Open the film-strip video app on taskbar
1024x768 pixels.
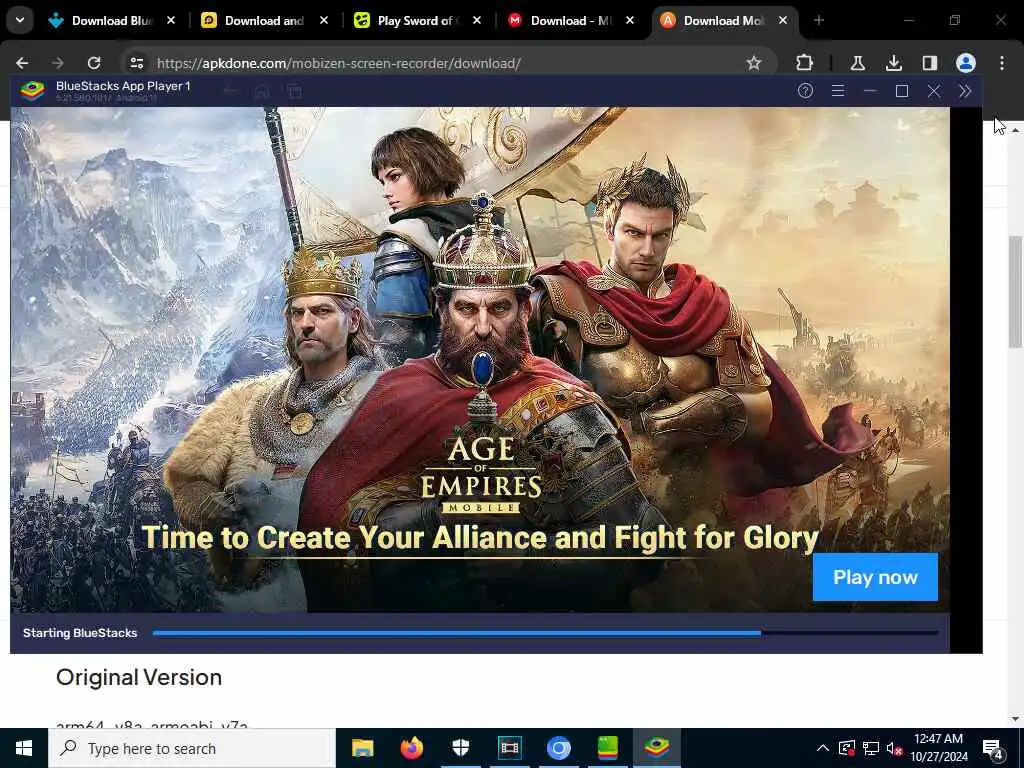pyautogui.click(x=509, y=748)
